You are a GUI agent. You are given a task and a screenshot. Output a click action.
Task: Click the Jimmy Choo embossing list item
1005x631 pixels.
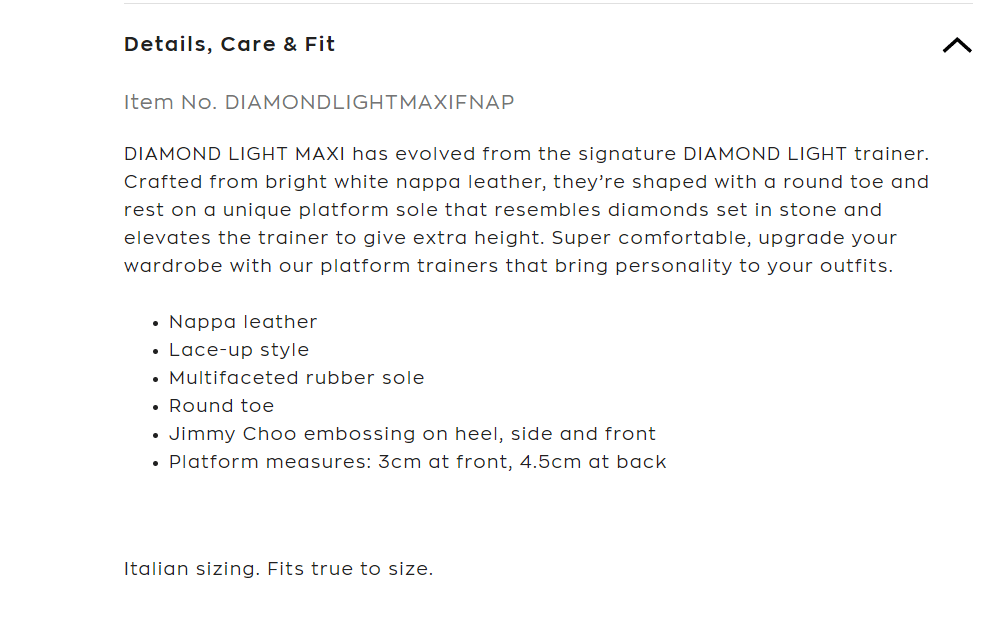point(412,434)
